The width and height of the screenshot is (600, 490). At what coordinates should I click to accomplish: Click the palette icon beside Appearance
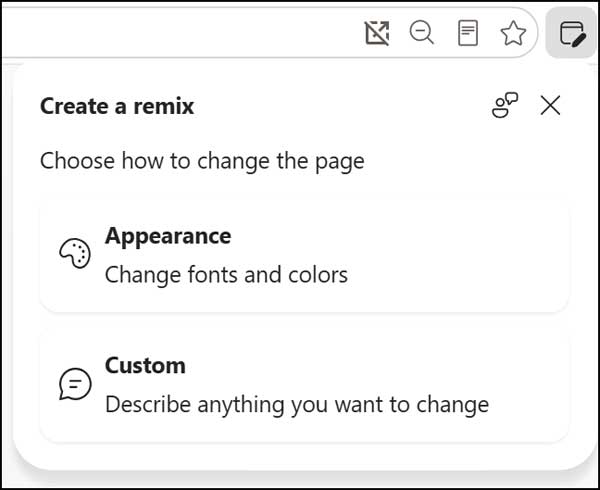pyautogui.click(x=75, y=254)
